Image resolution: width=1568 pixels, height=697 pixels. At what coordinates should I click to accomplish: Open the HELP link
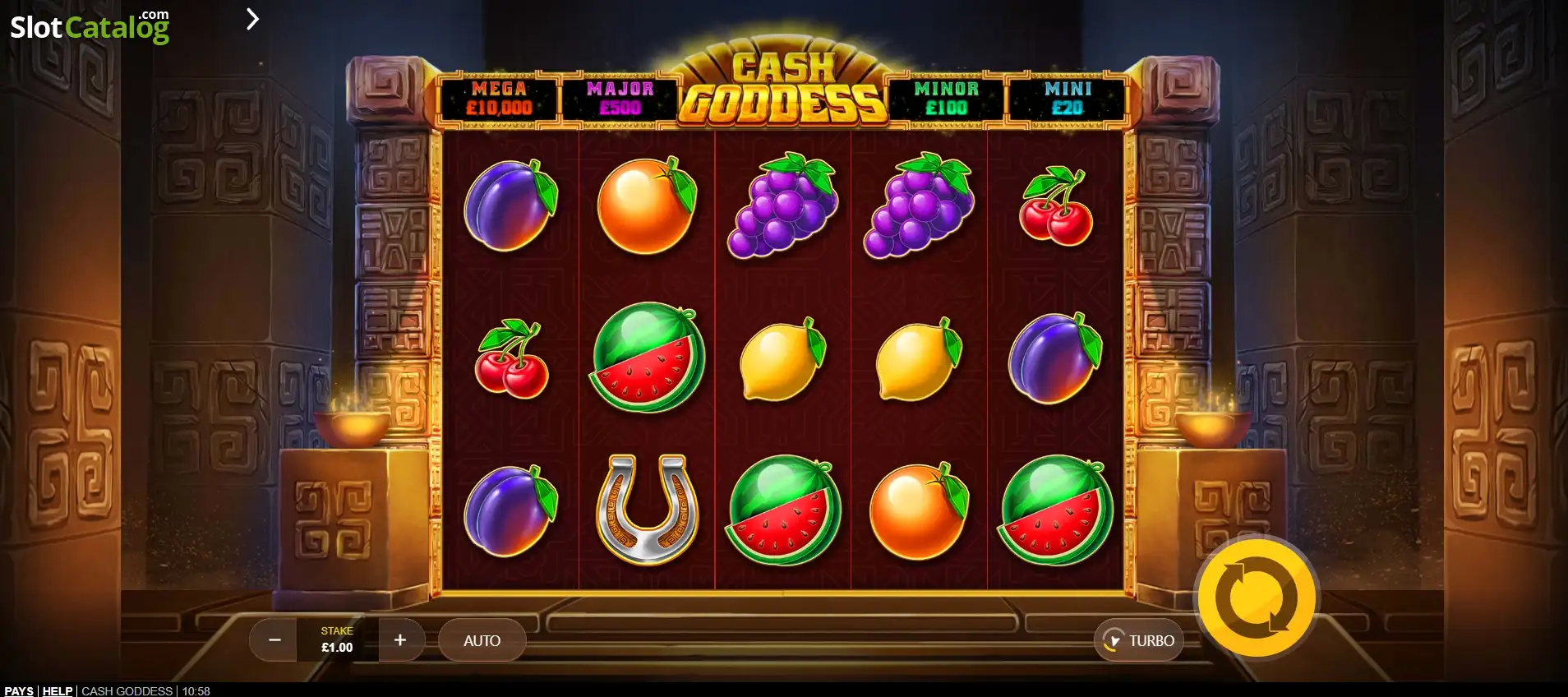coord(58,690)
